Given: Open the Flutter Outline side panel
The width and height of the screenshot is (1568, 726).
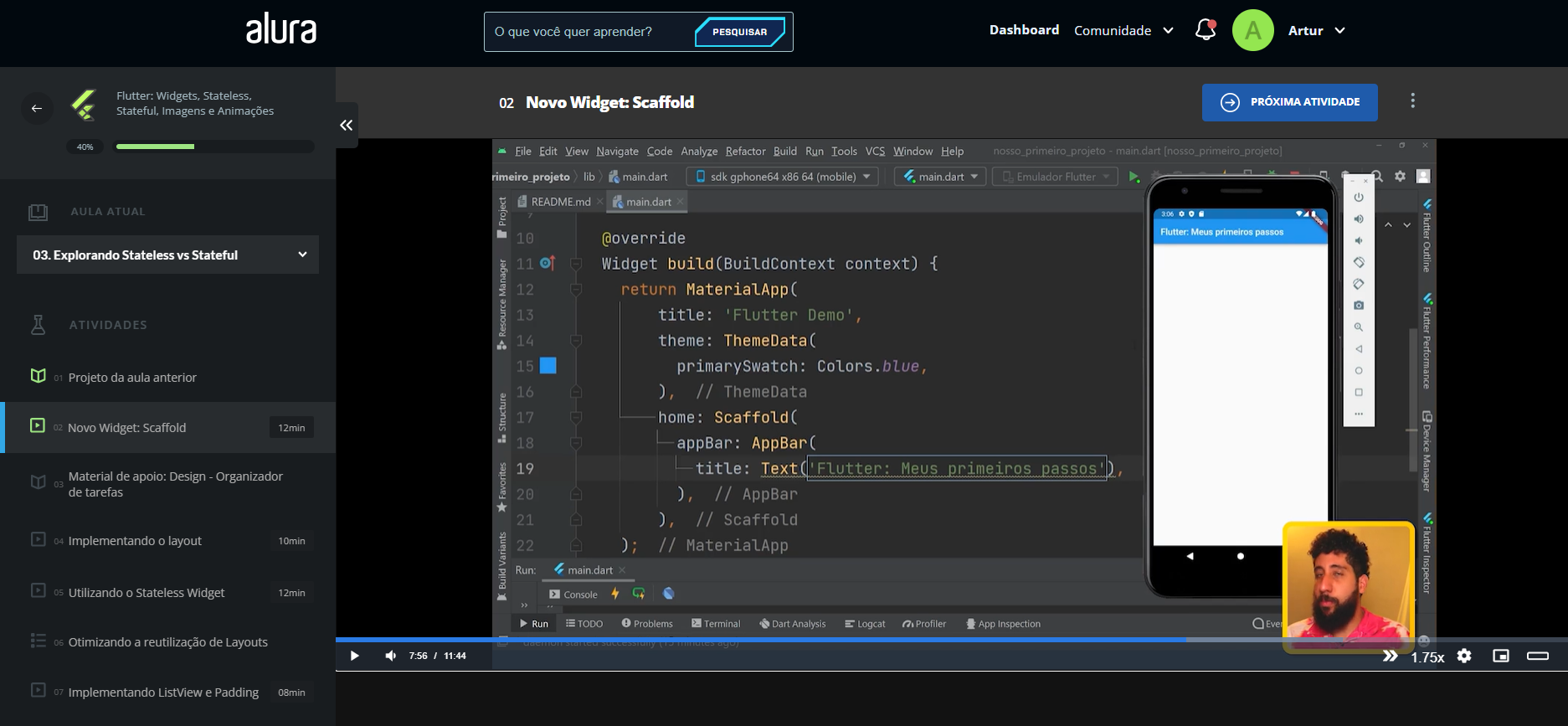Looking at the screenshot, I should 1427,236.
